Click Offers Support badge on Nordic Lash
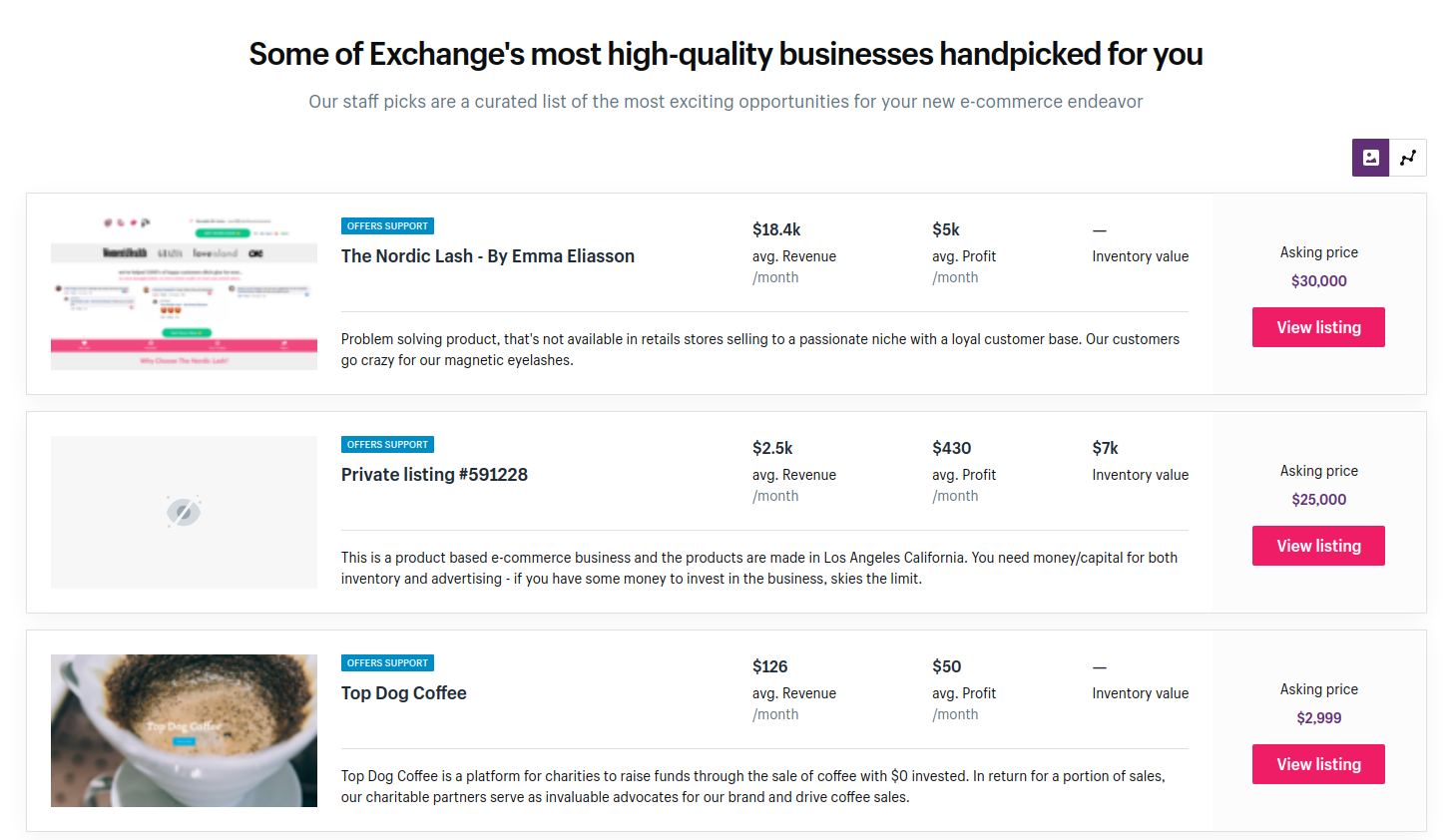Image resolution: width=1453 pixels, height=840 pixels. click(387, 226)
